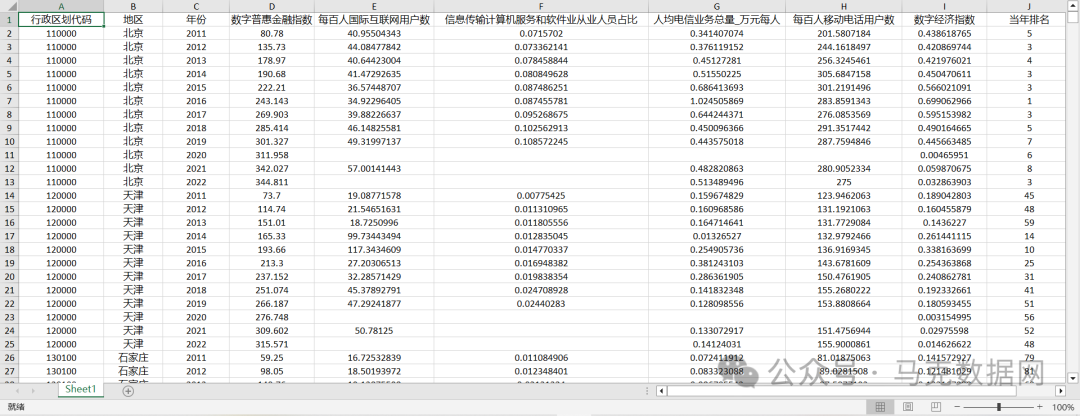Select cell with value 0.011084906
The width and height of the screenshot is (1080, 416).
tap(541, 357)
